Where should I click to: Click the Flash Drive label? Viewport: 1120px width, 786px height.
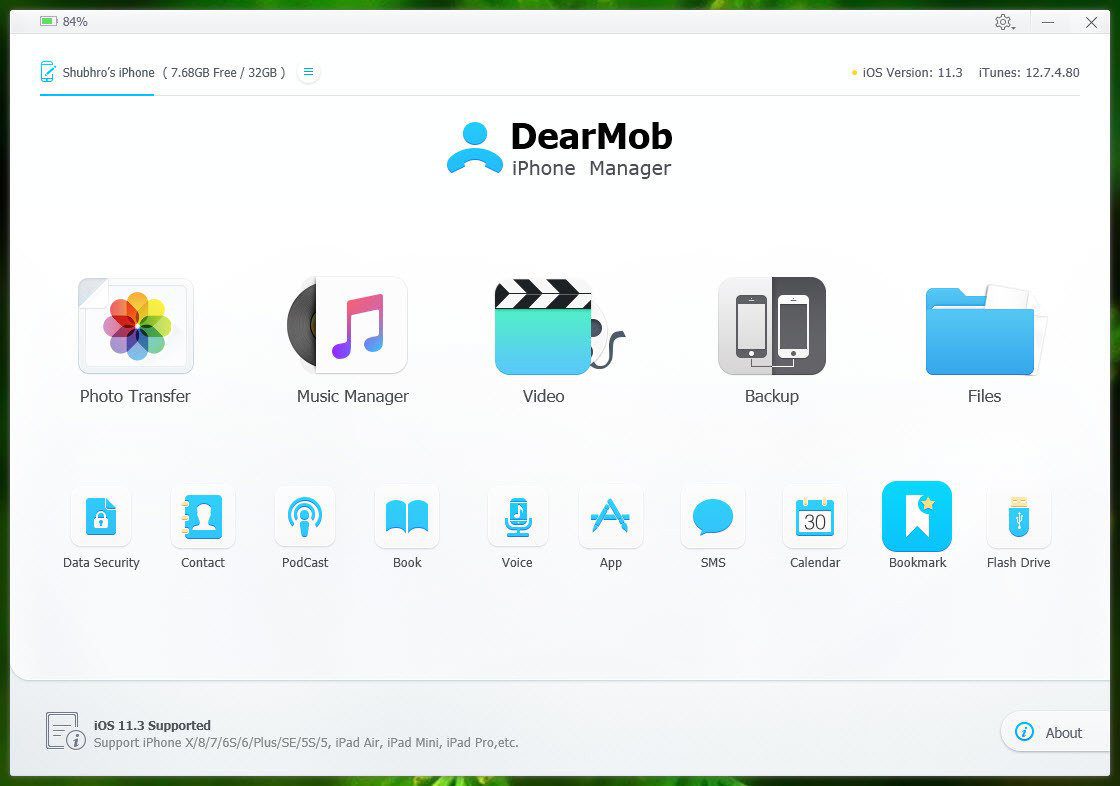click(1019, 562)
